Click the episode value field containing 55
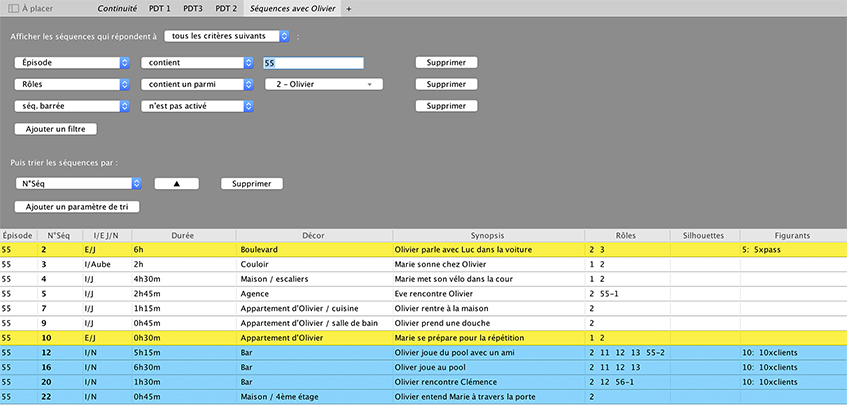This screenshot has height=405, width=847. [313, 63]
